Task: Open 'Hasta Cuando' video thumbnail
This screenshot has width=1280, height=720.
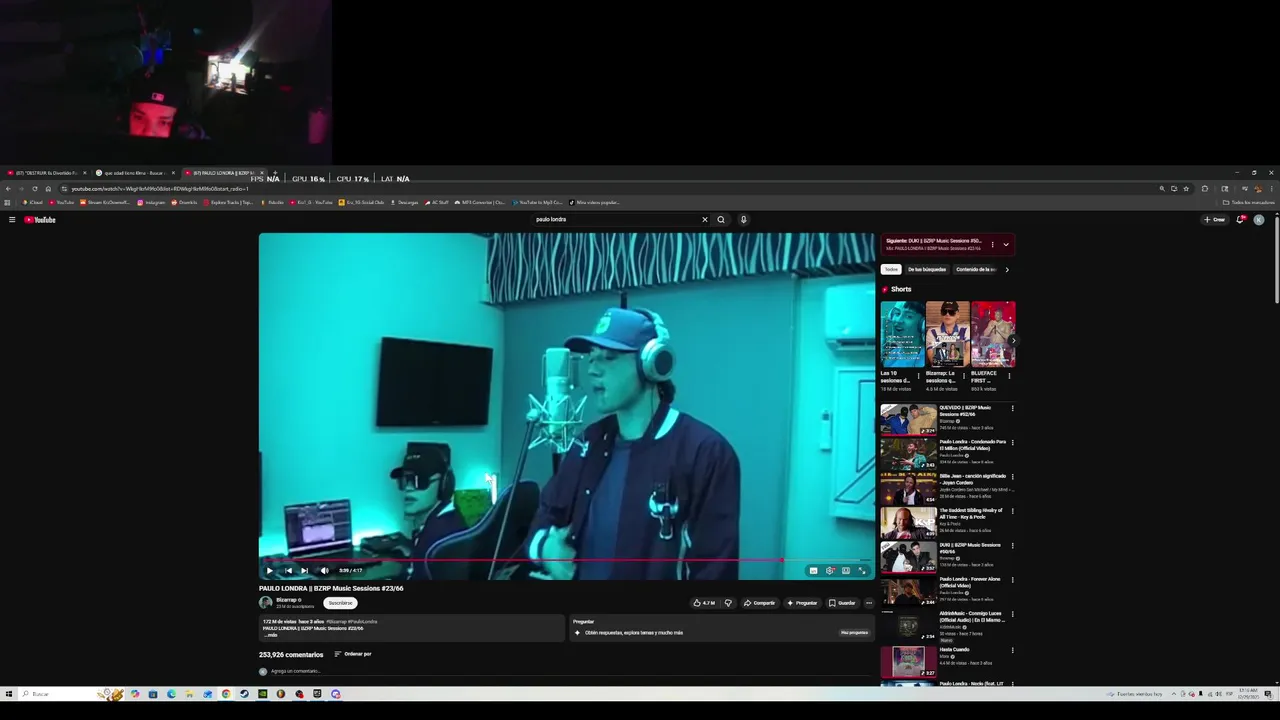Action: 909,661
